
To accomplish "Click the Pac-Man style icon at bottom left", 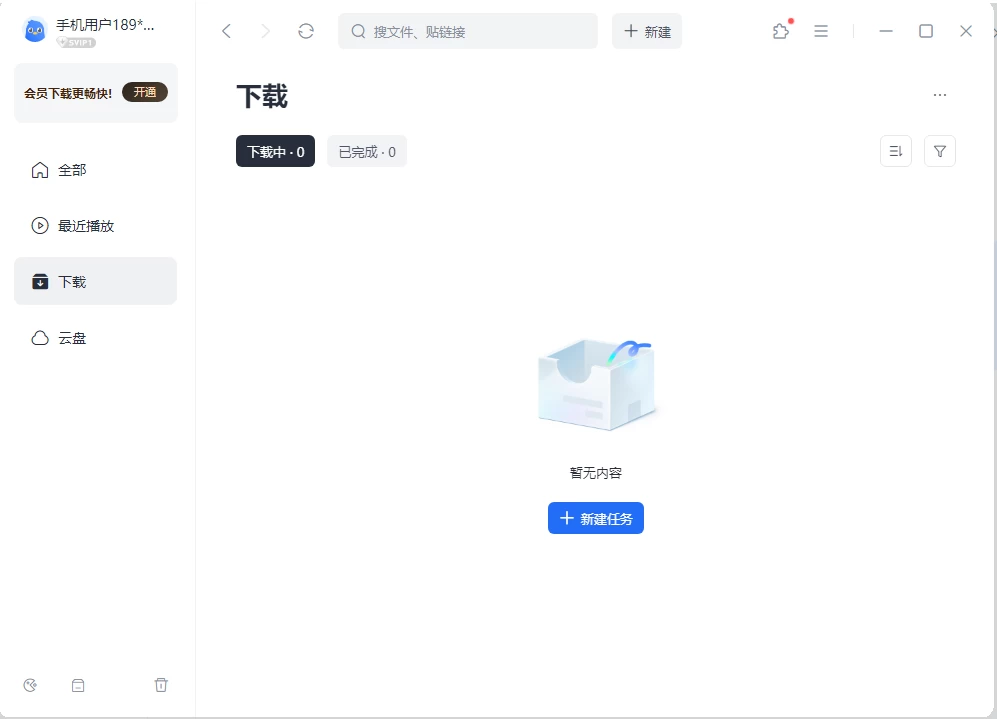I will [x=30, y=685].
